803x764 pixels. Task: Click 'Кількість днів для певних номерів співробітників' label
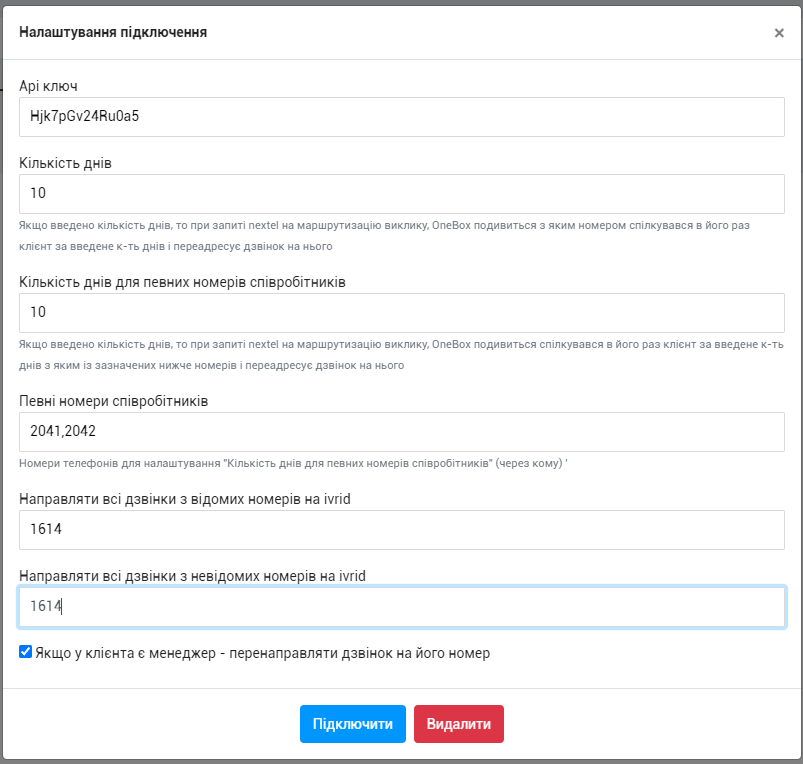click(x=182, y=282)
